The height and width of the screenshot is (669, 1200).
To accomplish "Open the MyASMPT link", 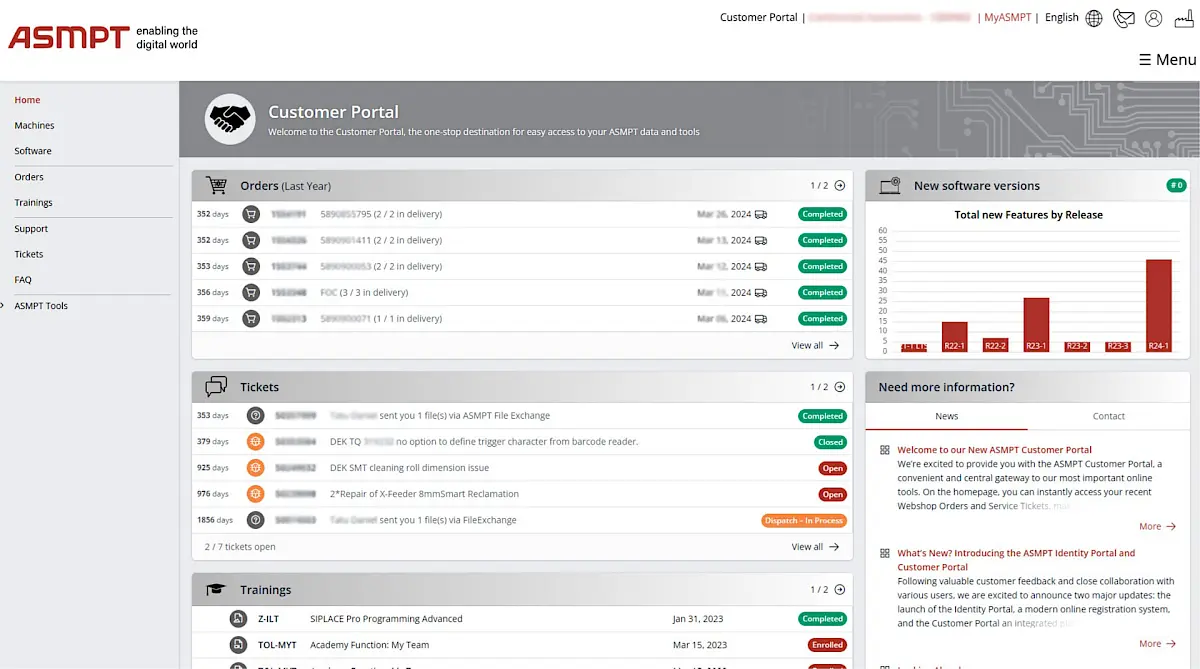I will click(1007, 18).
